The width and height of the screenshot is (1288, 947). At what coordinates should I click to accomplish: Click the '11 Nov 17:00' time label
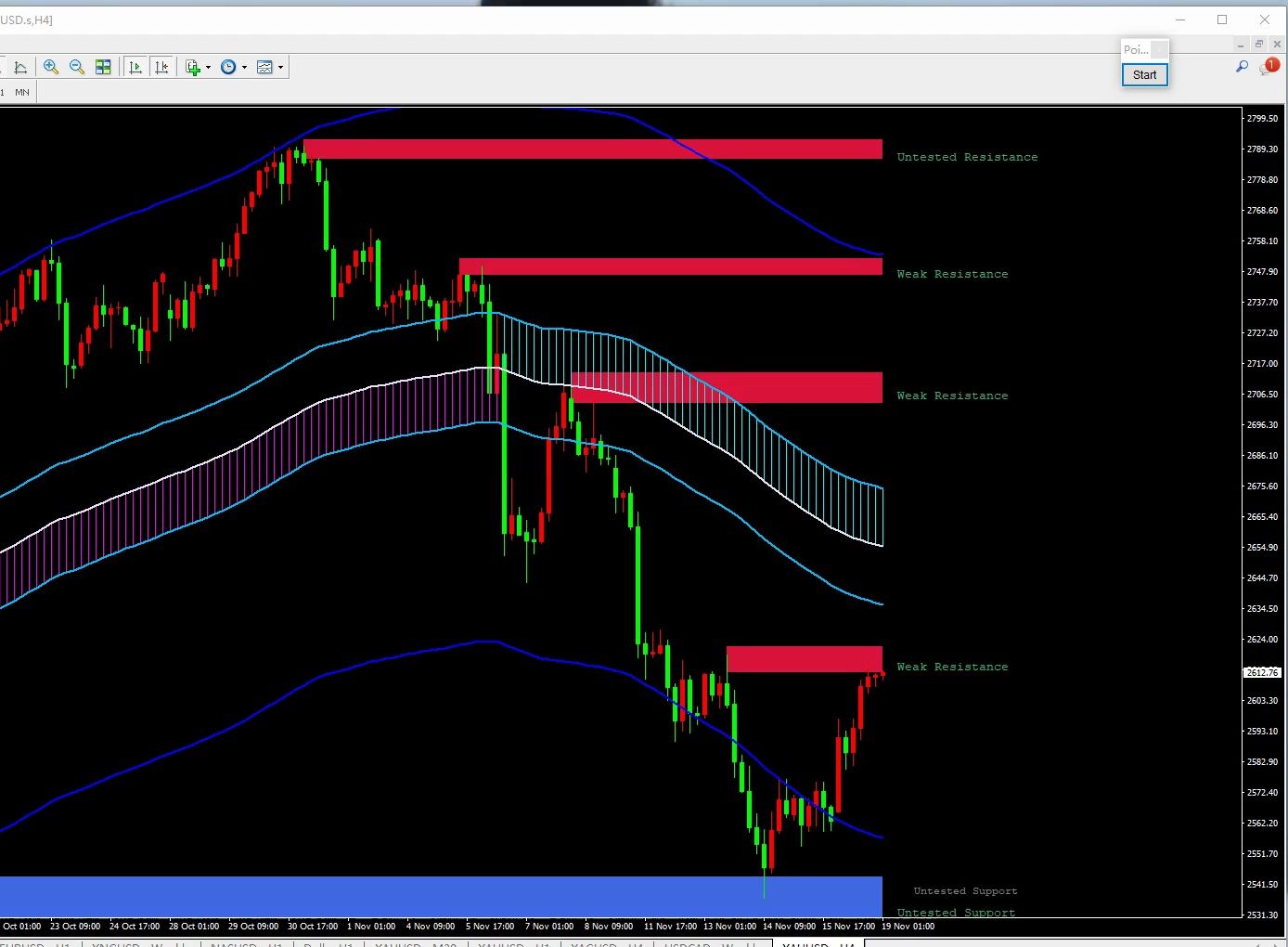click(670, 927)
